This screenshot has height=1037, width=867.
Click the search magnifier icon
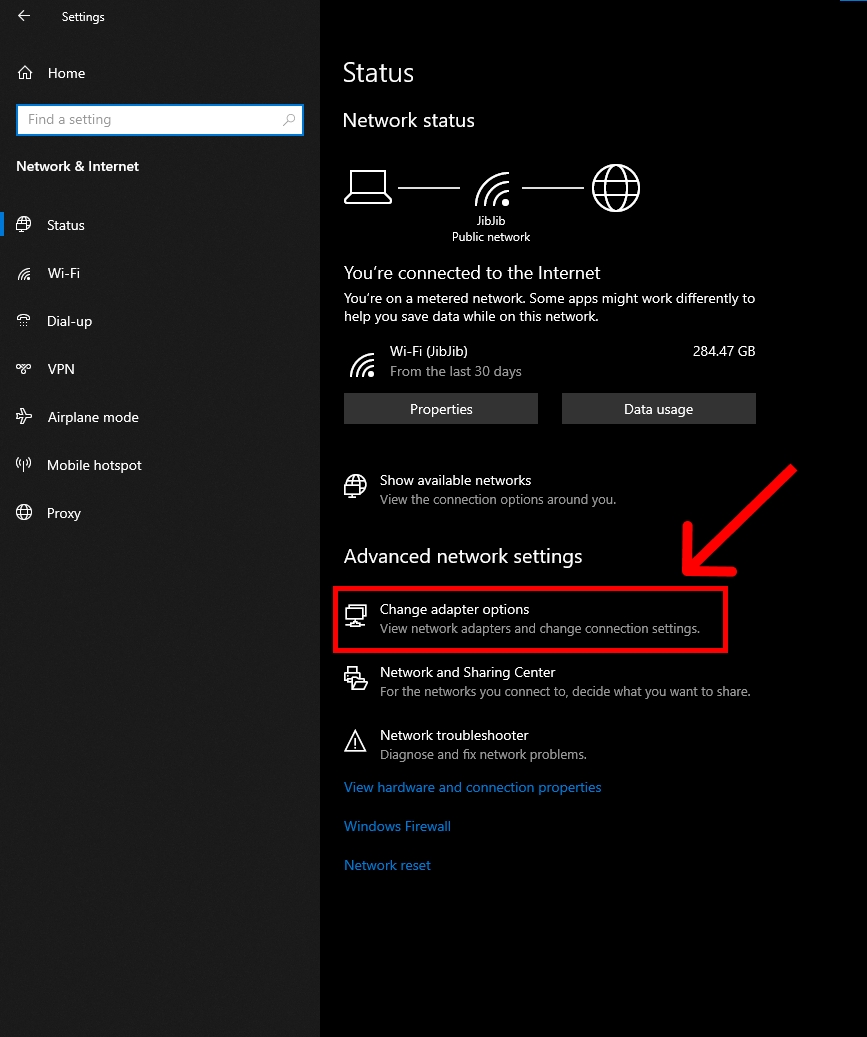click(x=289, y=120)
